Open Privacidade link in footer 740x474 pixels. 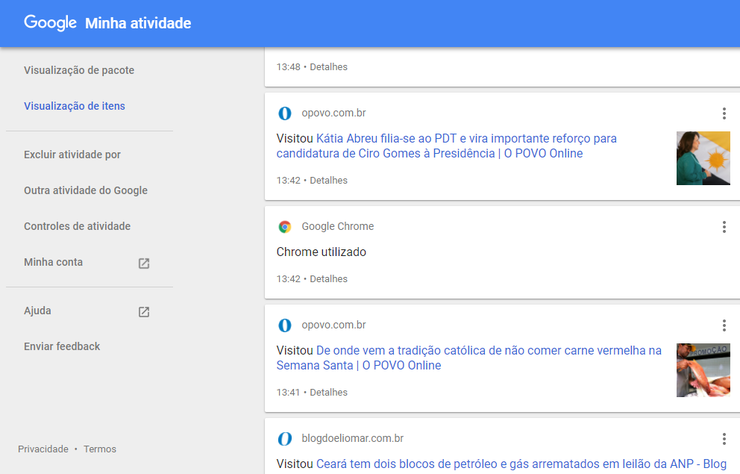tap(43, 449)
